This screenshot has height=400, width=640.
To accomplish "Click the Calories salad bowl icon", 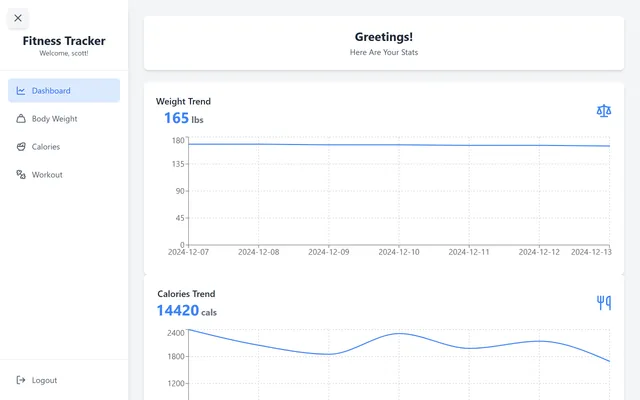I will click(21, 147).
